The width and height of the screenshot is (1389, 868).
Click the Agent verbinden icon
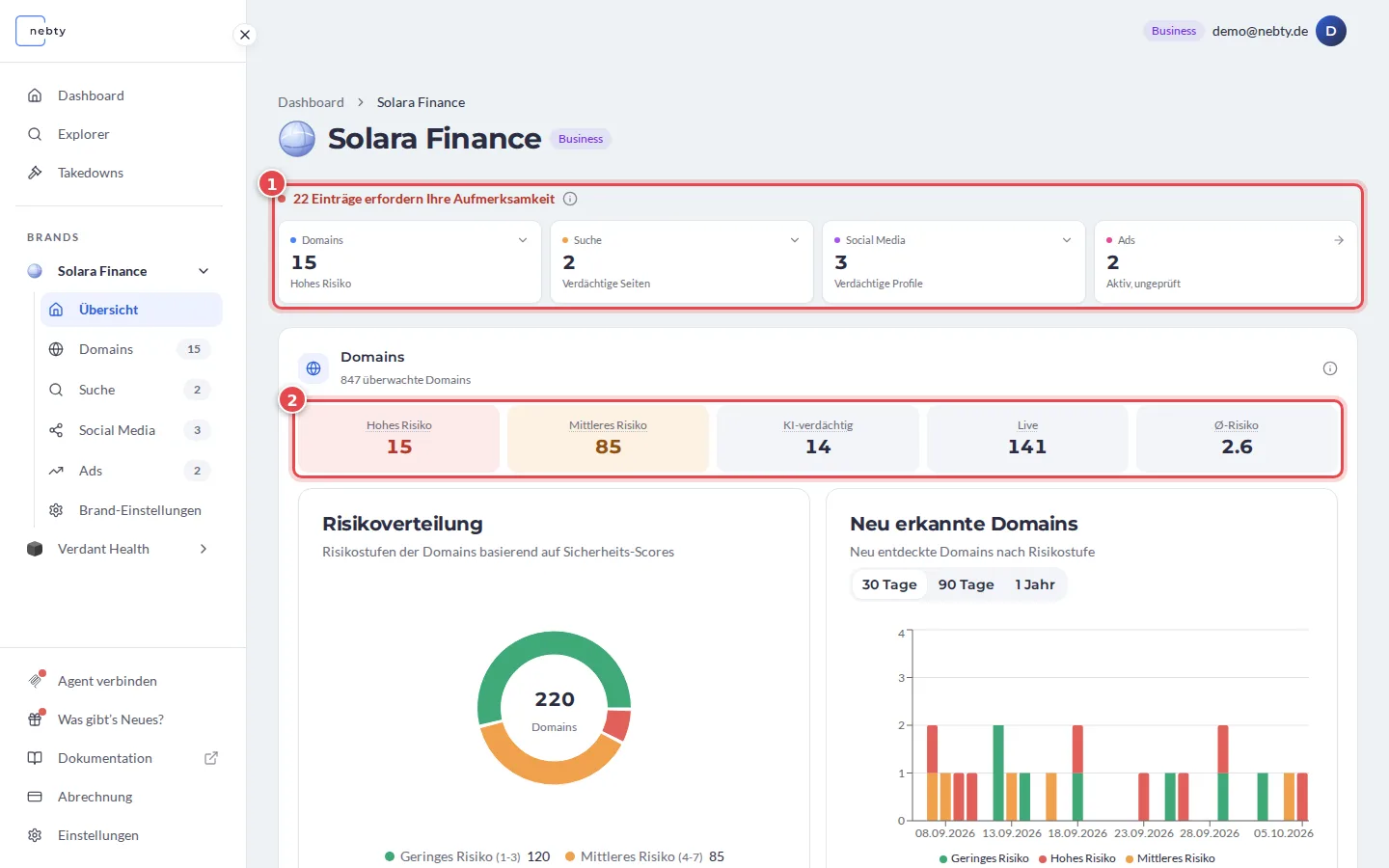point(35,681)
